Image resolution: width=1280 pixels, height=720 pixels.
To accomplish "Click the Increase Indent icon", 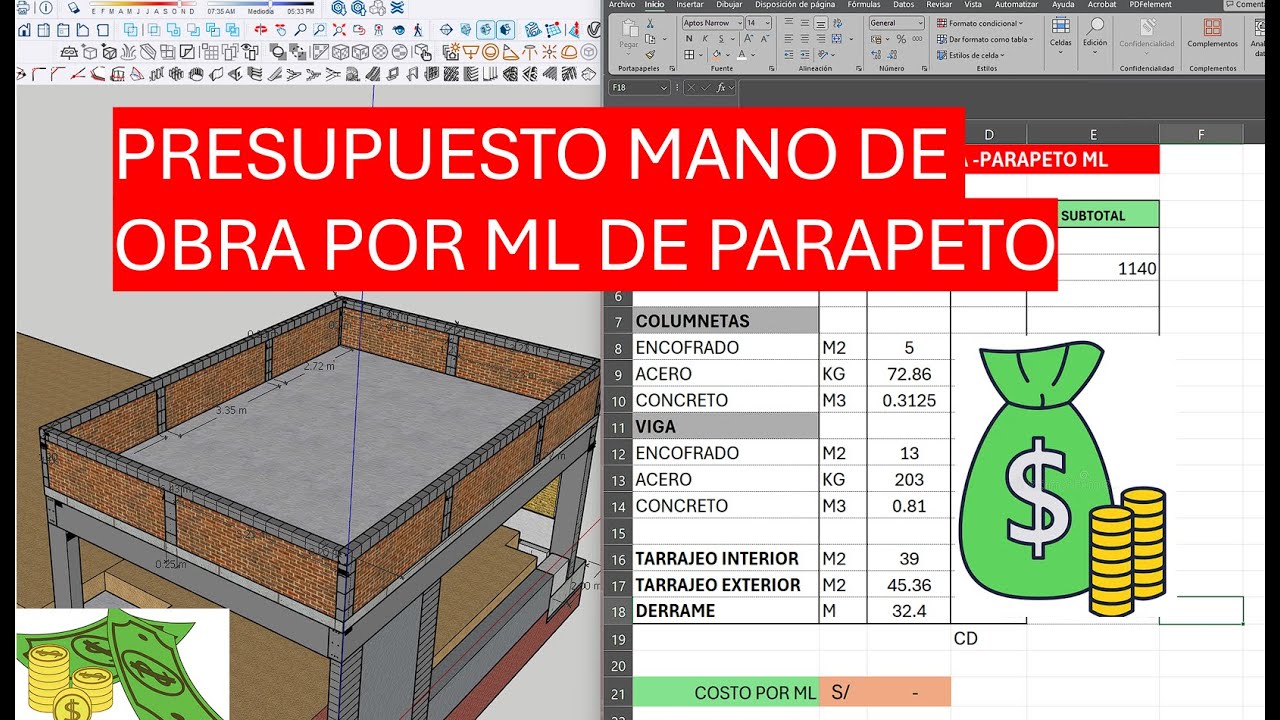I will (805, 55).
